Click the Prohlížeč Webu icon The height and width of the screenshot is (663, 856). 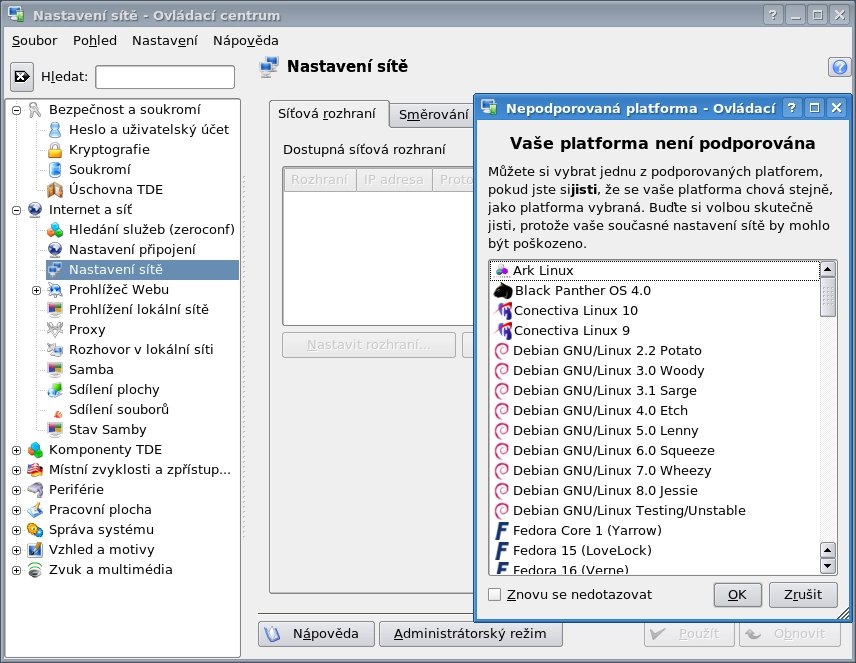[55, 289]
